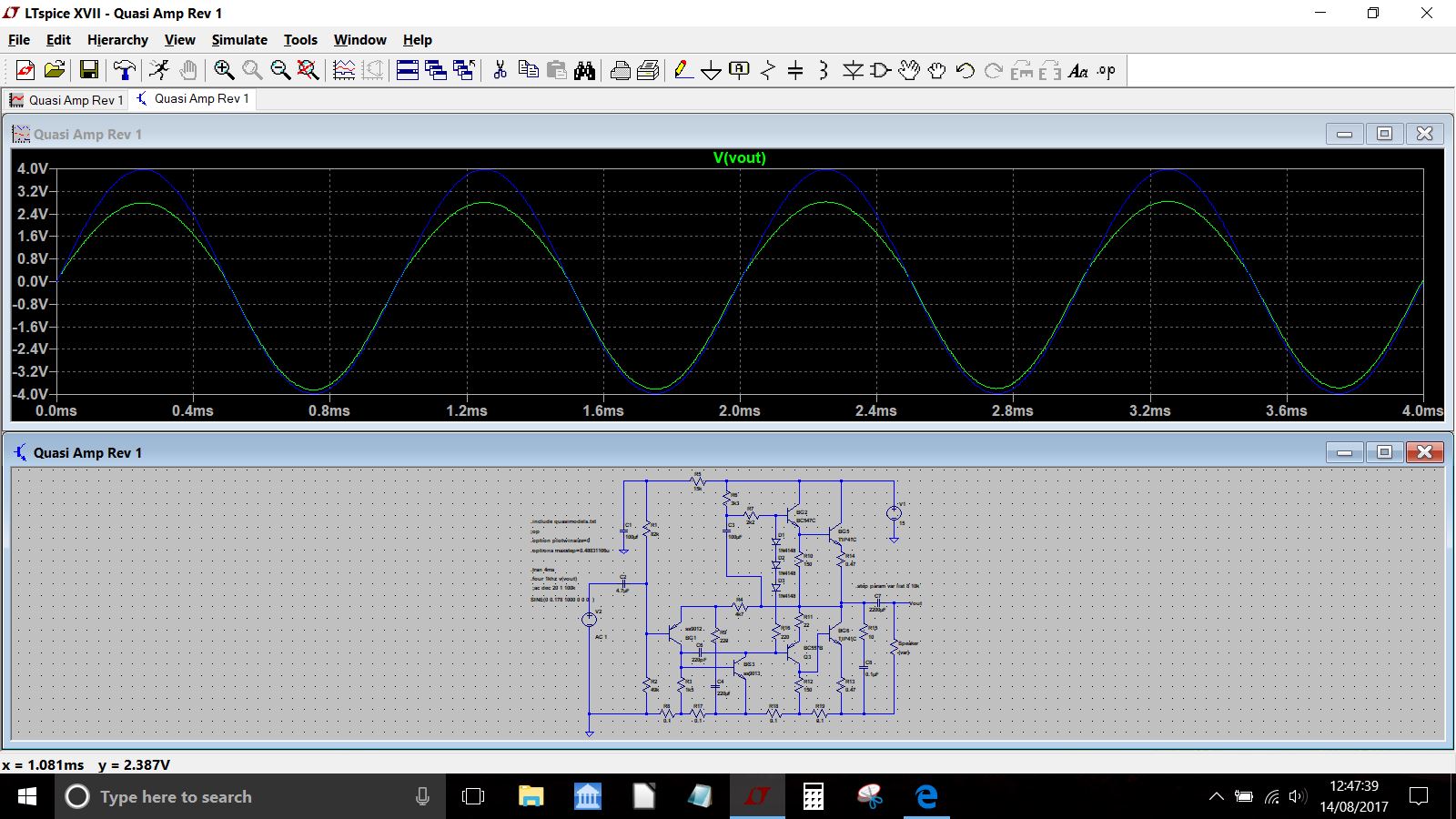Open the Help menu
The width and height of the screenshot is (1456, 819).
pyautogui.click(x=418, y=39)
